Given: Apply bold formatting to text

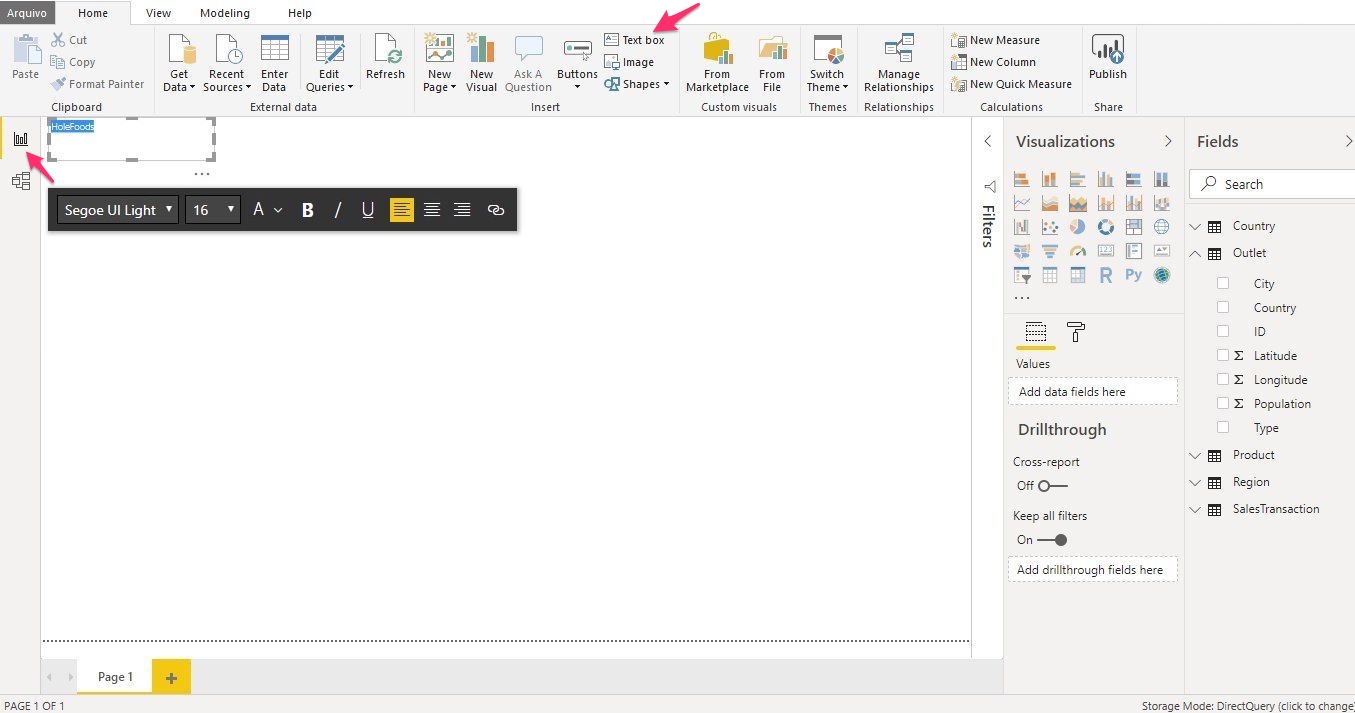Looking at the screenshot, I should [308, 210].
